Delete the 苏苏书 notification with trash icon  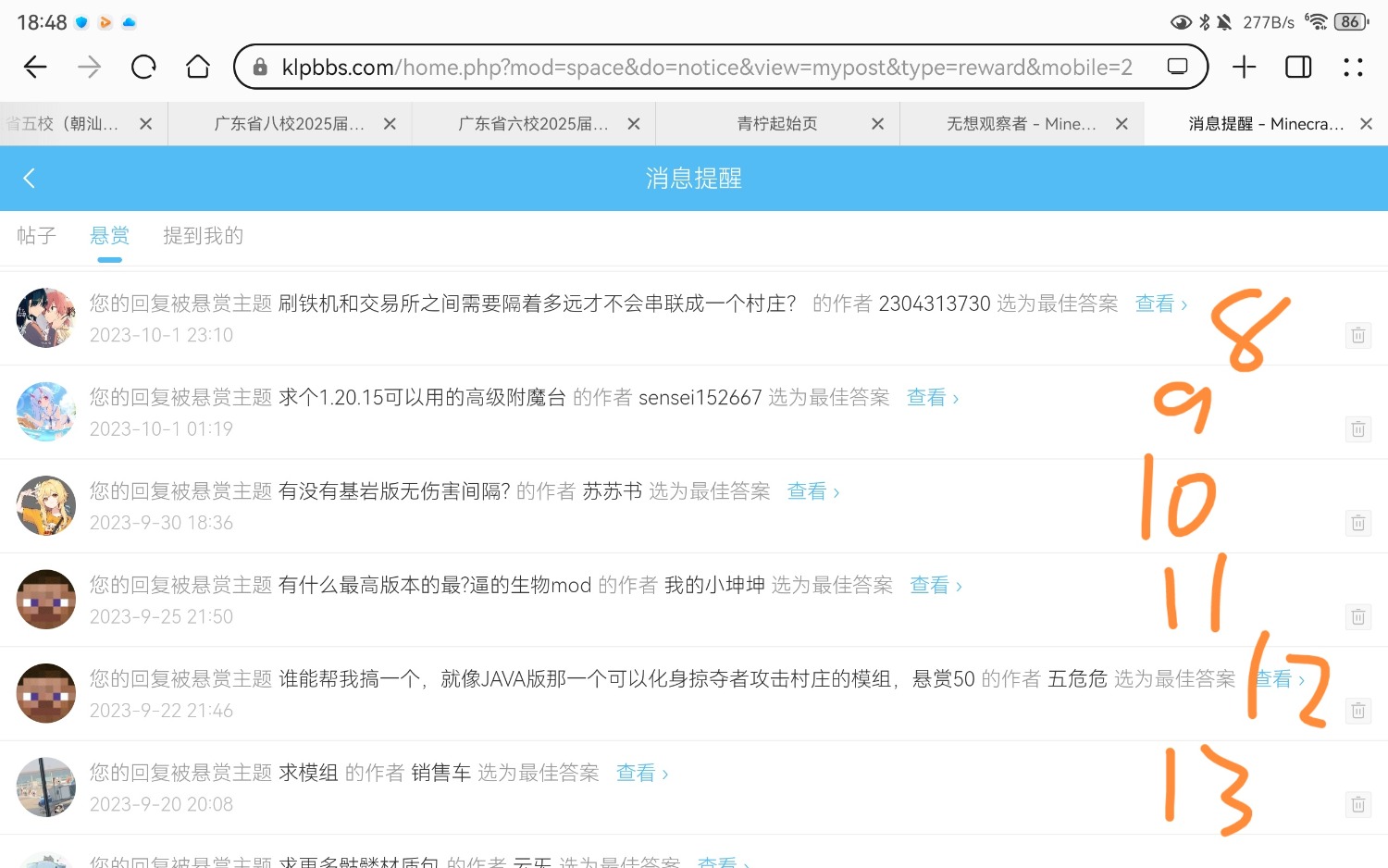[x=1357, y=523]
